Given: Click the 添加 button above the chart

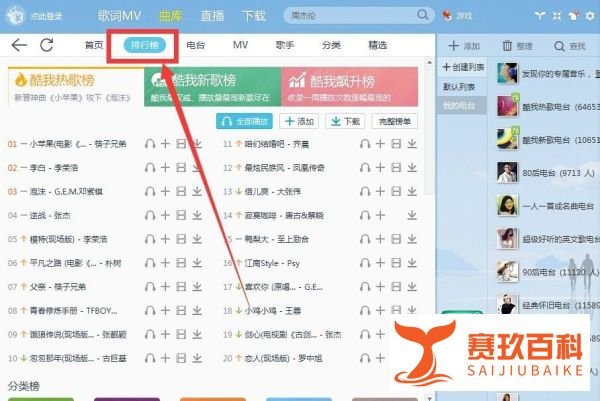Looking at the screenshot, I should coord(300,121).
